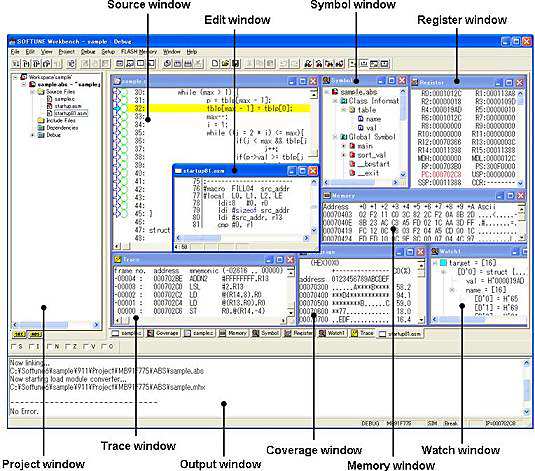Viewport: 535px width, 471px height.
Task: Click the New file toolbar icon
Action: pyautogui.click(x=215, y=63)
